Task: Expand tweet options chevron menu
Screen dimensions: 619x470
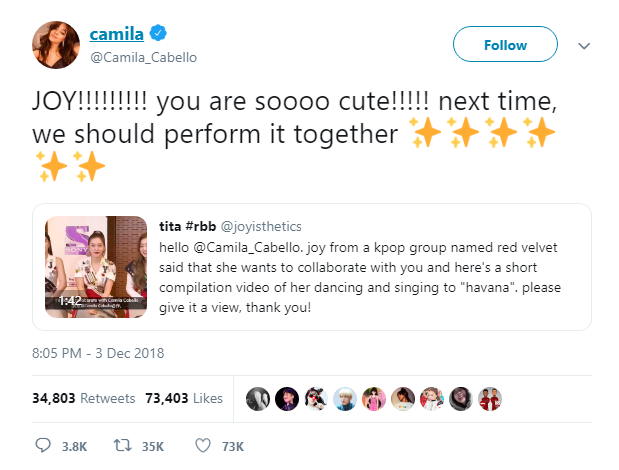Action: point(585,45)
